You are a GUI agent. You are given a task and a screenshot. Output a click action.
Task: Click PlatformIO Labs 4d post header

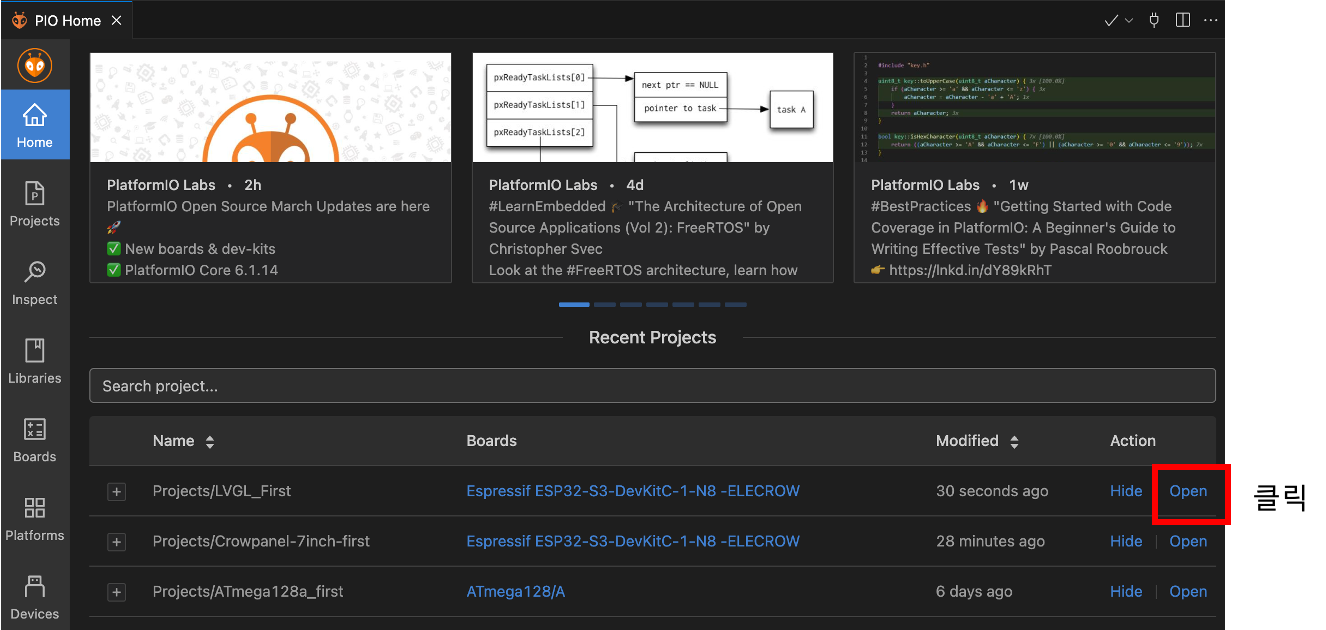(x=567, y=185)
